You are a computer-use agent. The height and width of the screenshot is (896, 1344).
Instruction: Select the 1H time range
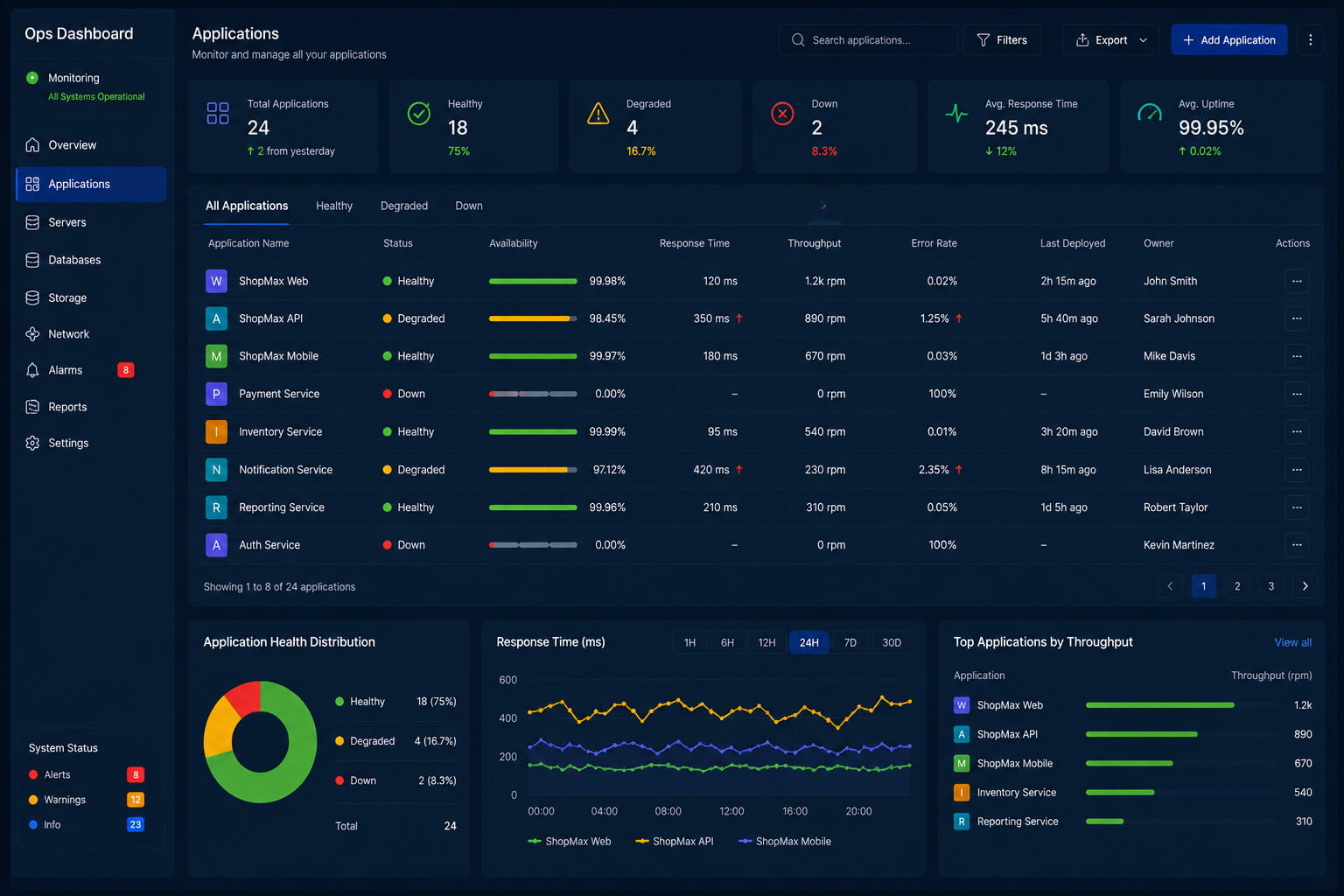689,642
